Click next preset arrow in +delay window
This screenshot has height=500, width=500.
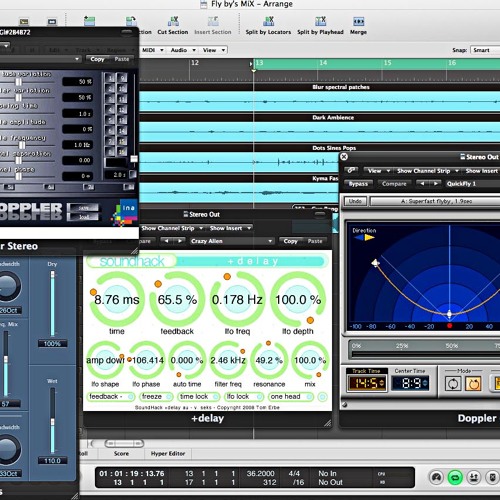click(x=180, y=241)
